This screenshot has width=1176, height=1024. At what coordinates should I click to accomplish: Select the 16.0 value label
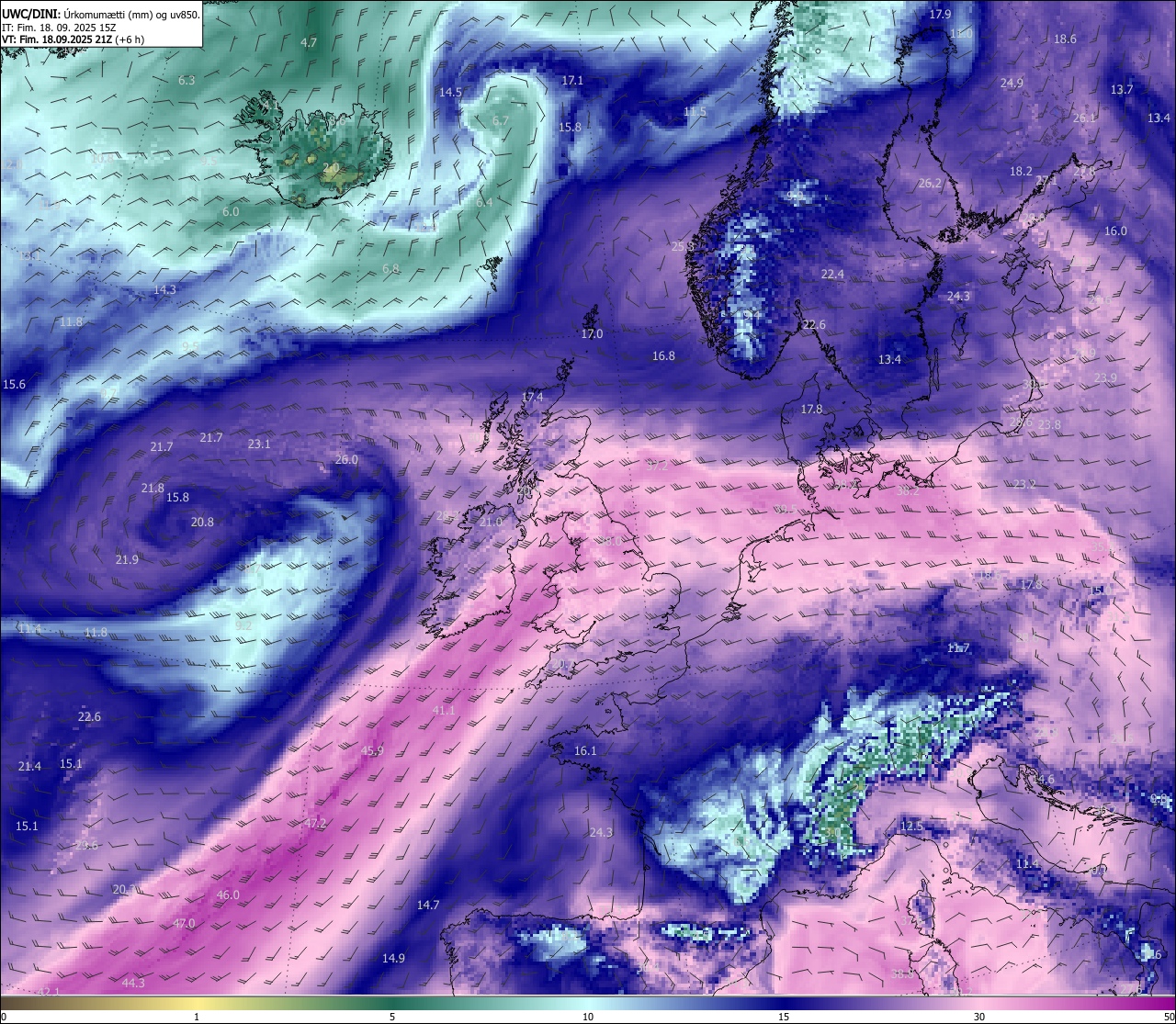pos(1115,231)
